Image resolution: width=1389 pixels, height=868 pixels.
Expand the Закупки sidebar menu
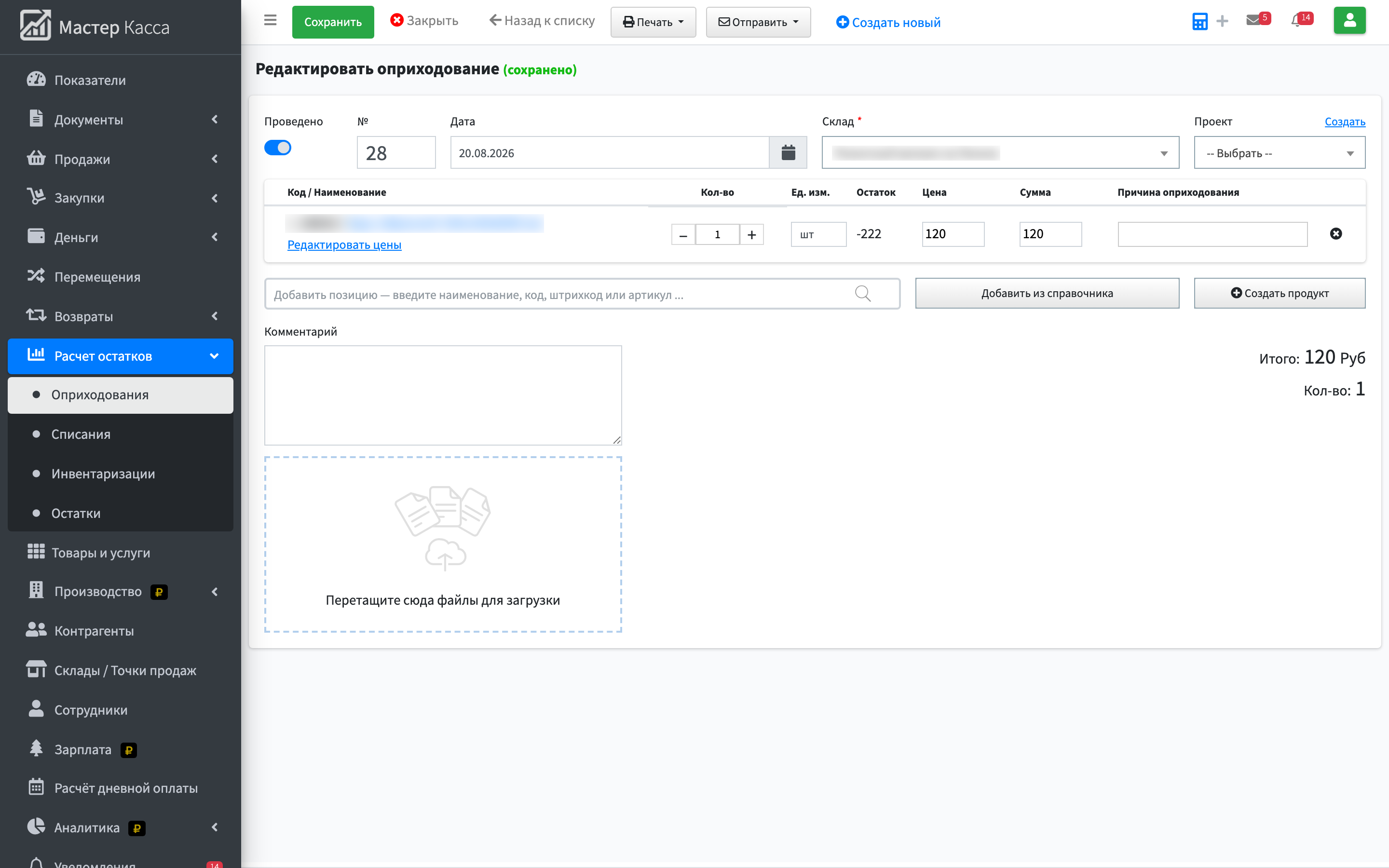tap(121, 198)
